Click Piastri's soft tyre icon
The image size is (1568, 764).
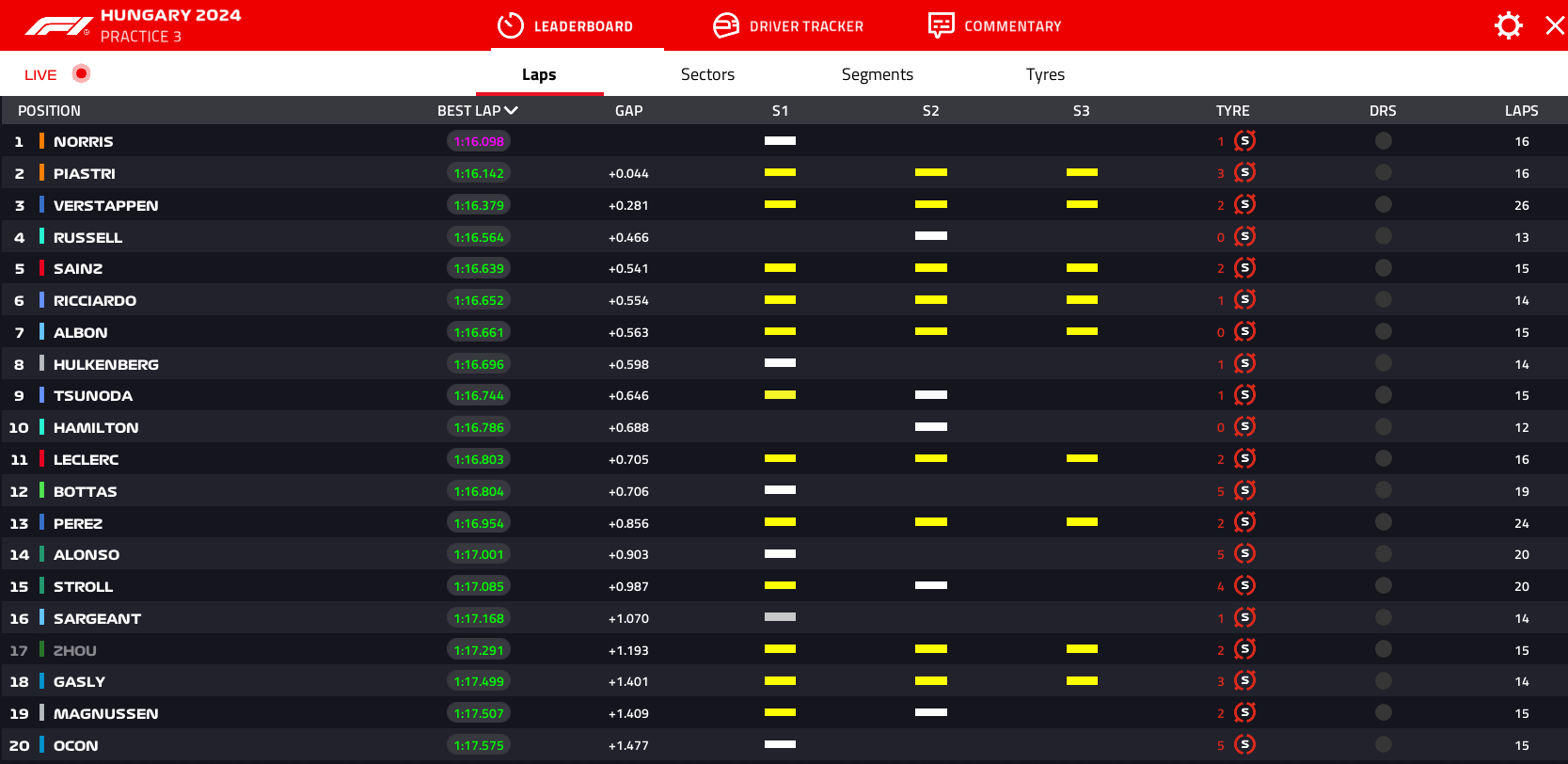point(1245,173)
